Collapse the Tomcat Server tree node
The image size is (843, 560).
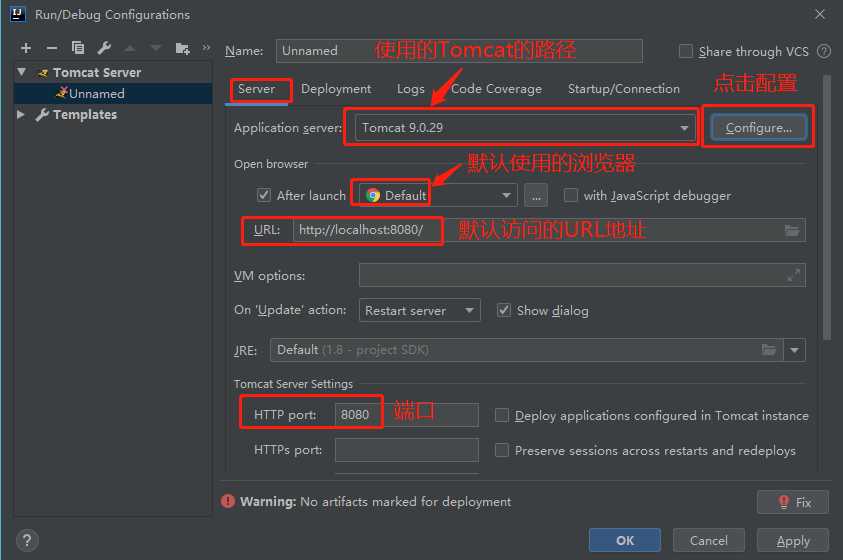pos(22,72)
